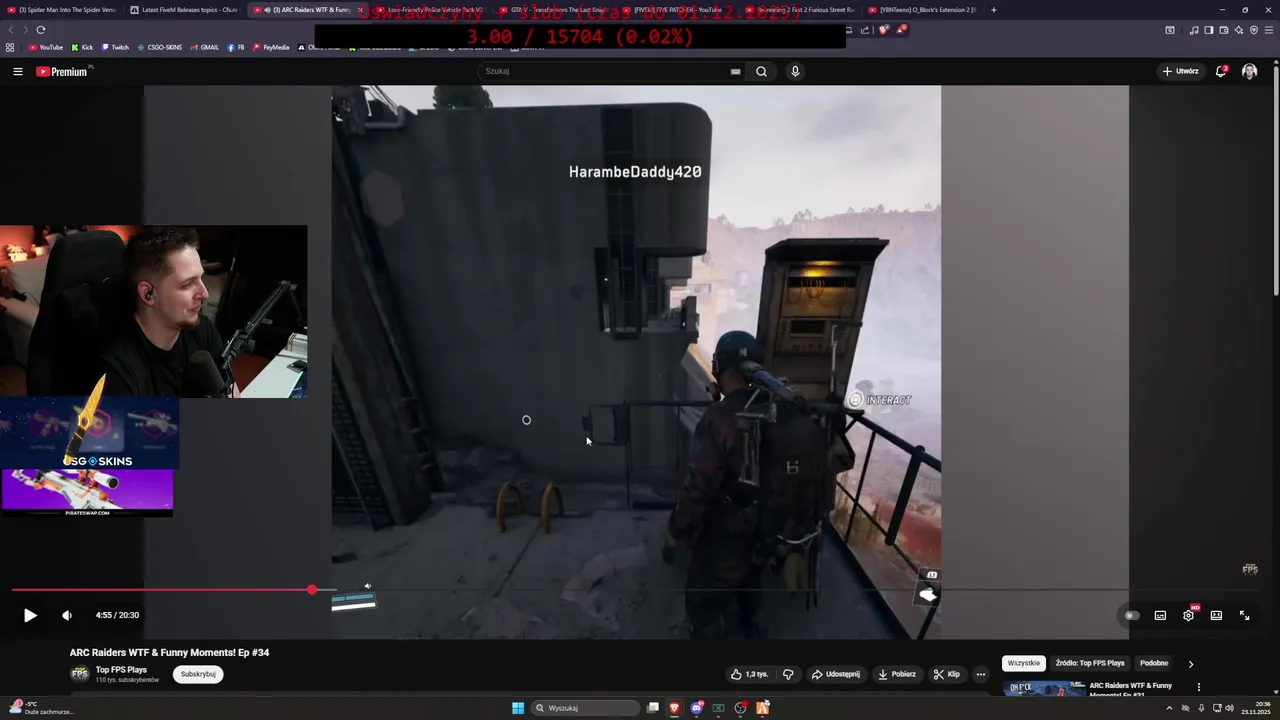Open Brave from the taskbar
The image size is (1280, 720).
pos(675,708)
